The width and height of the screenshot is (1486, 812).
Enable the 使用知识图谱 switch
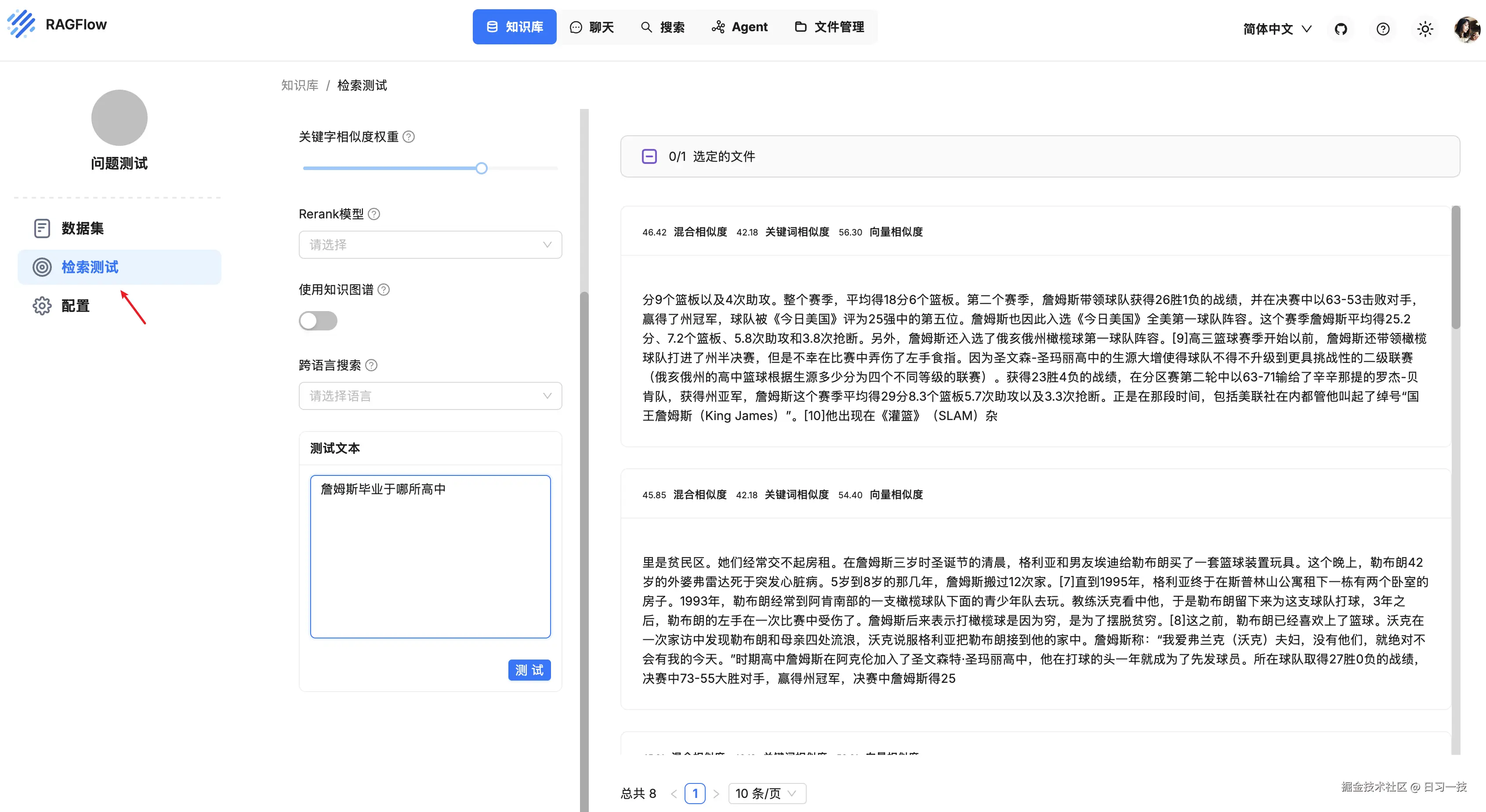coord(318,321)
